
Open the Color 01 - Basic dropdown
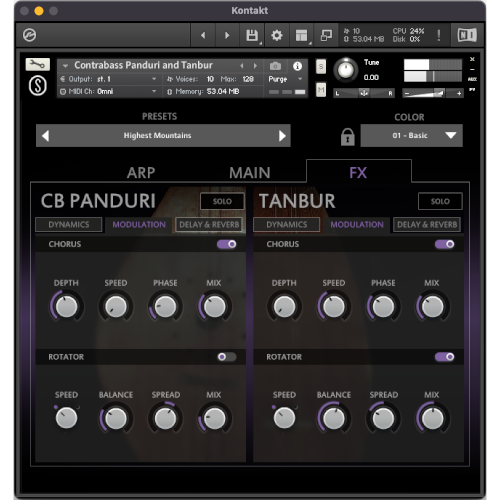point(411,136)
